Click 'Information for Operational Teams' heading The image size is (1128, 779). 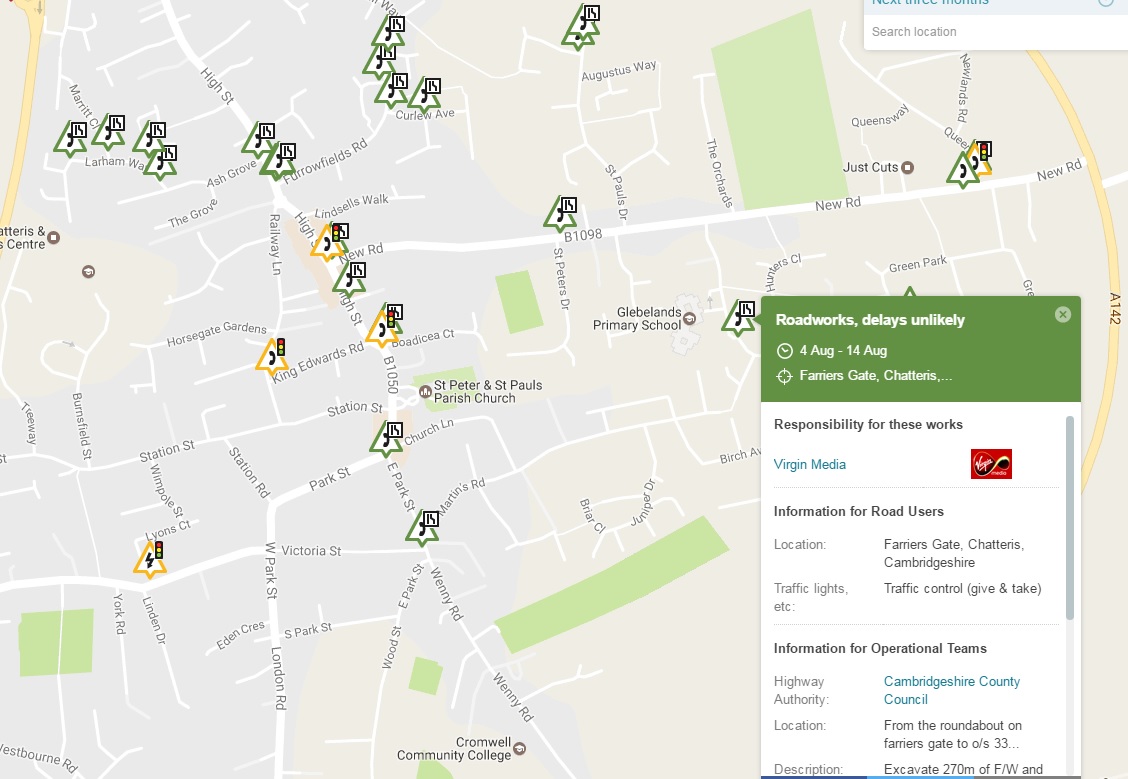tap(880, 649)
